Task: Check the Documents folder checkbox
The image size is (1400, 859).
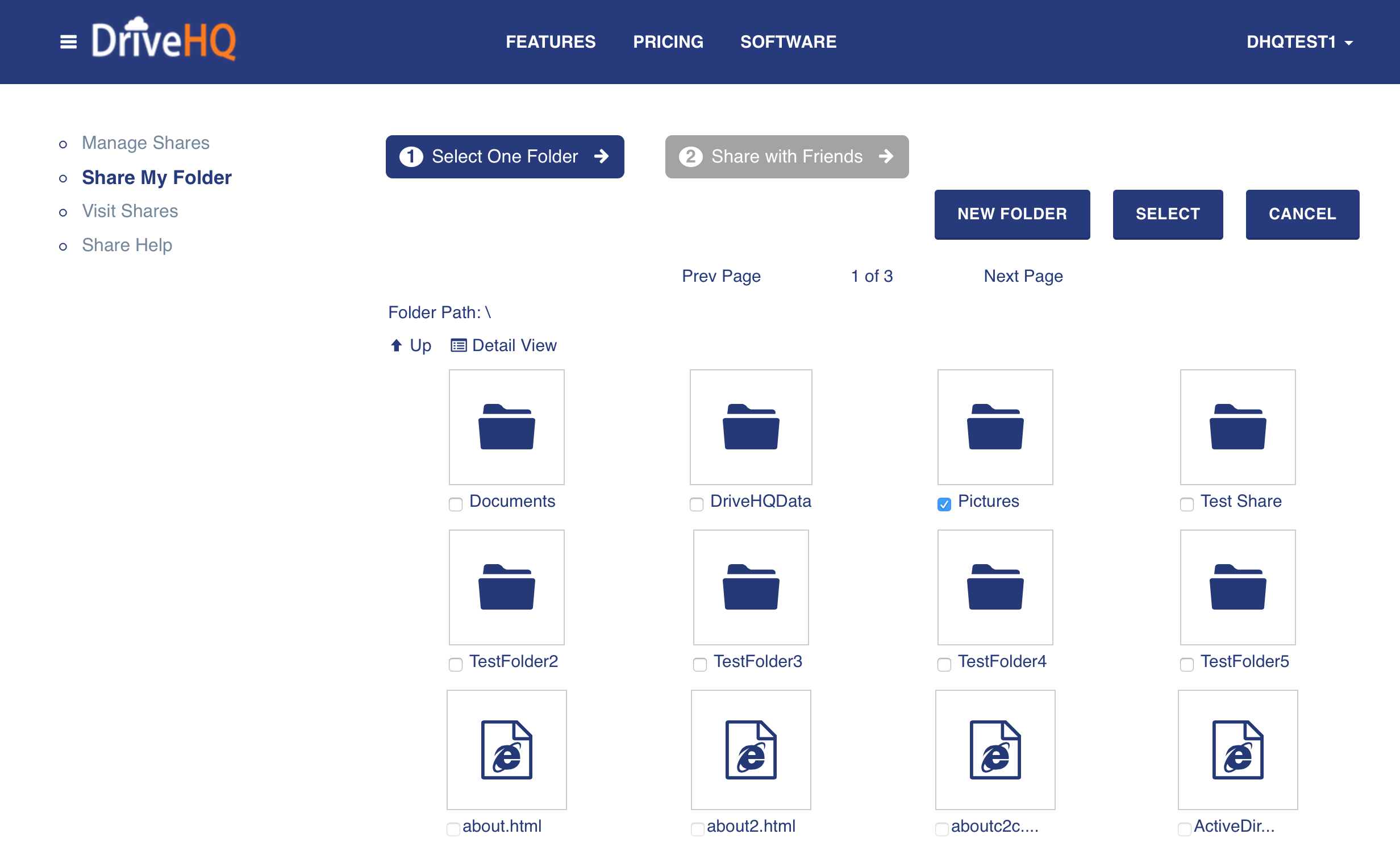Action: (x=455, y=504)
